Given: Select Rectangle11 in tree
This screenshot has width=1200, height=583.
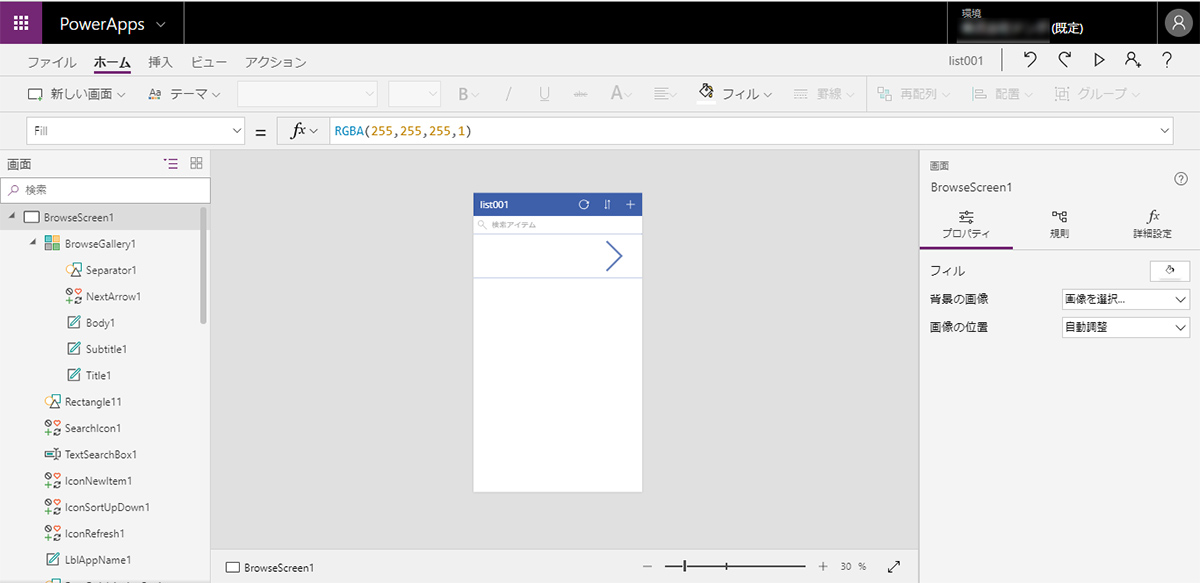Looking at the screenshot, I should click(x=93, y=402).
